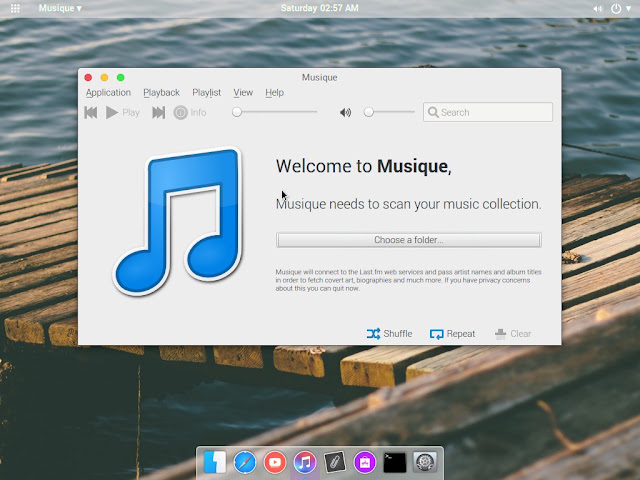Viewport: 640px width, 480px height.
Task: Open the Playback menu
Action: (x=161, y=93)
